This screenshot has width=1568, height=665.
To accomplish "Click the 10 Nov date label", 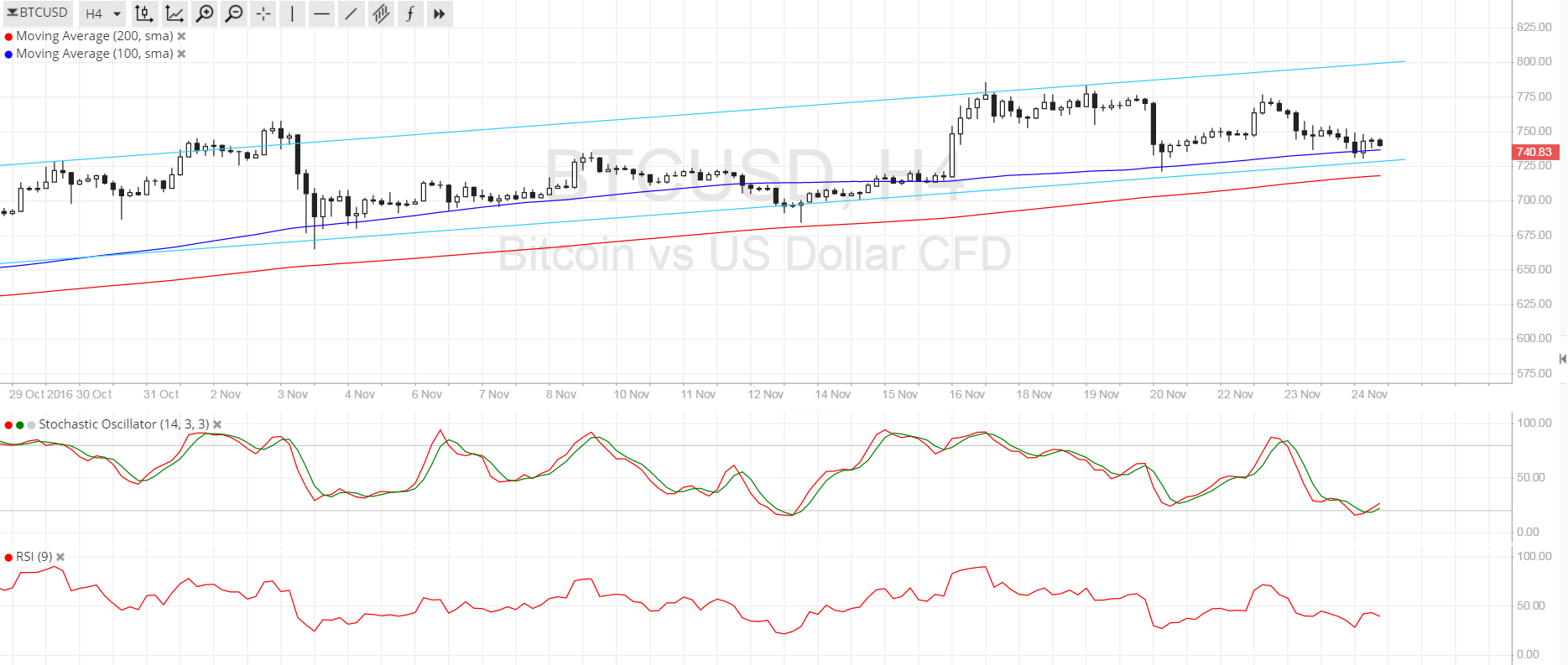I will click(x=631, y=394).
